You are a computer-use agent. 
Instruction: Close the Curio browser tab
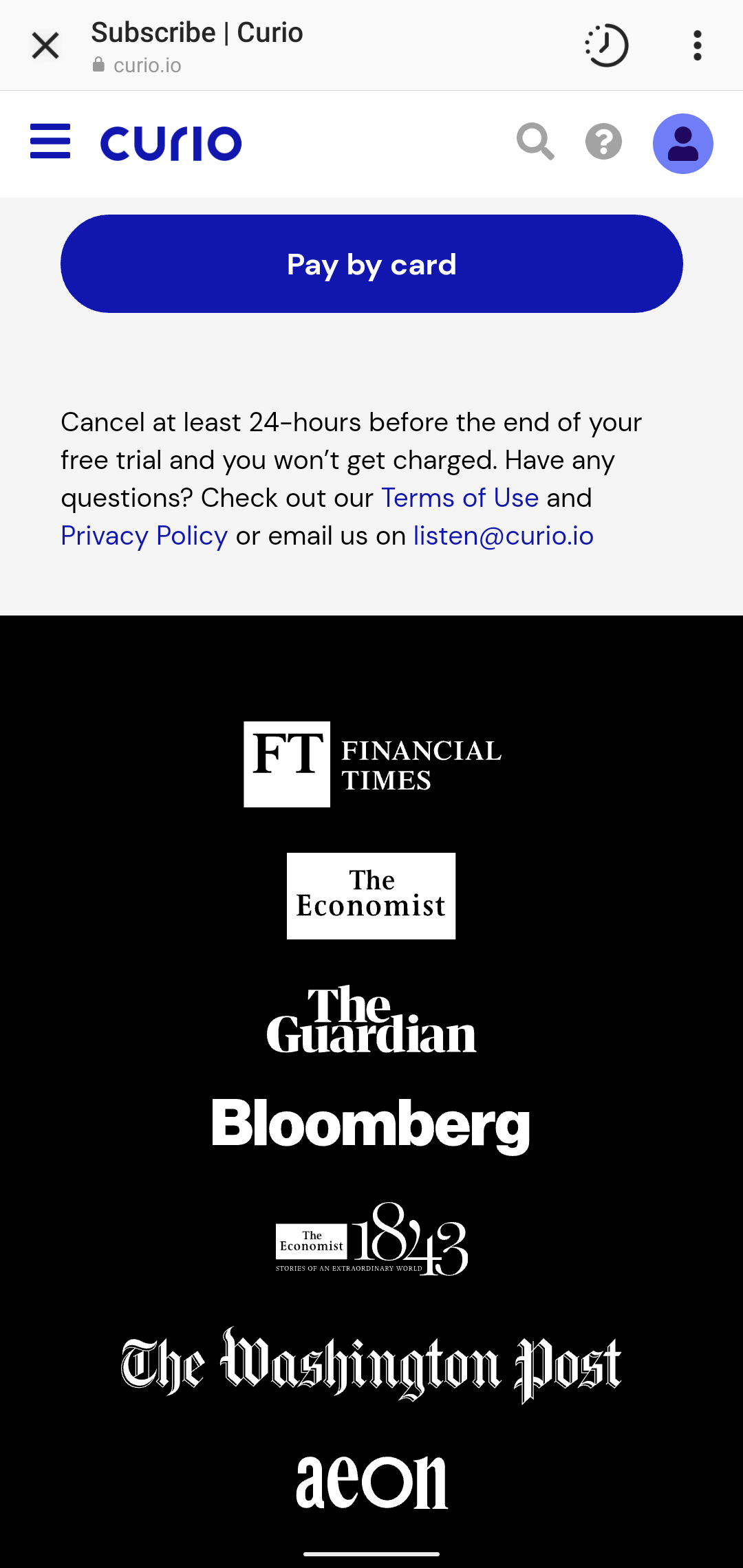point(45,46)
